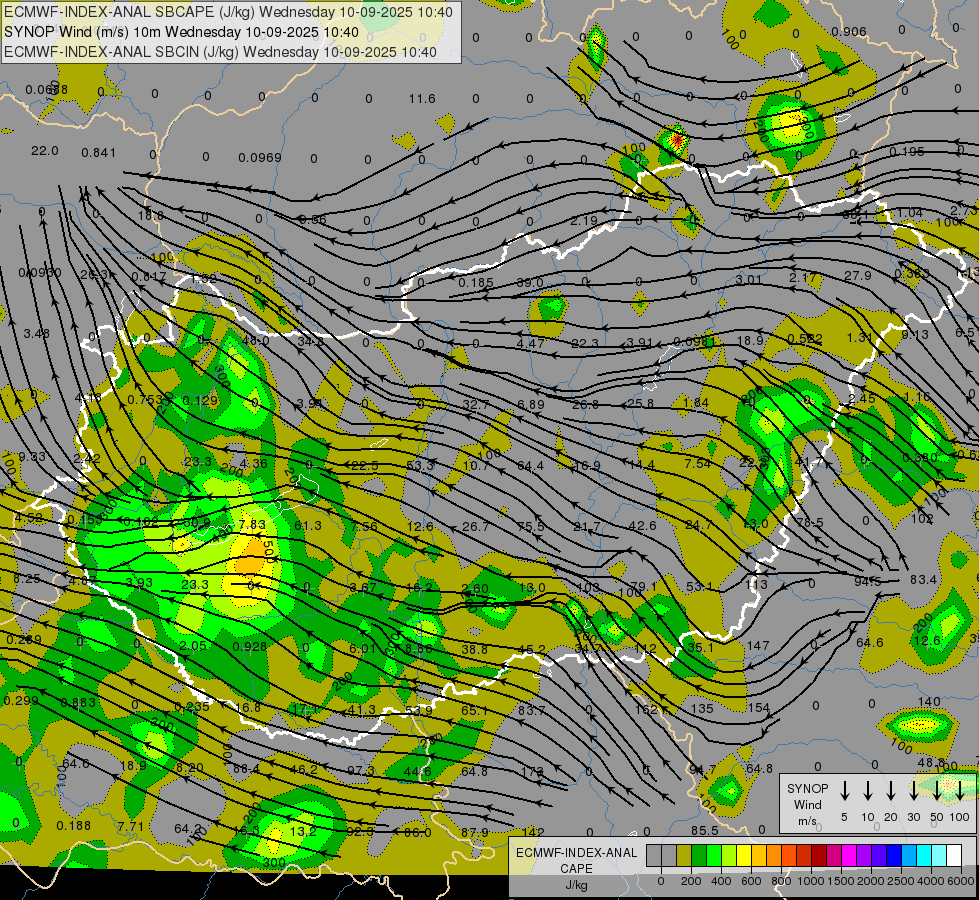
Task: Click the map value 0.841
Action: pos(99,153)
